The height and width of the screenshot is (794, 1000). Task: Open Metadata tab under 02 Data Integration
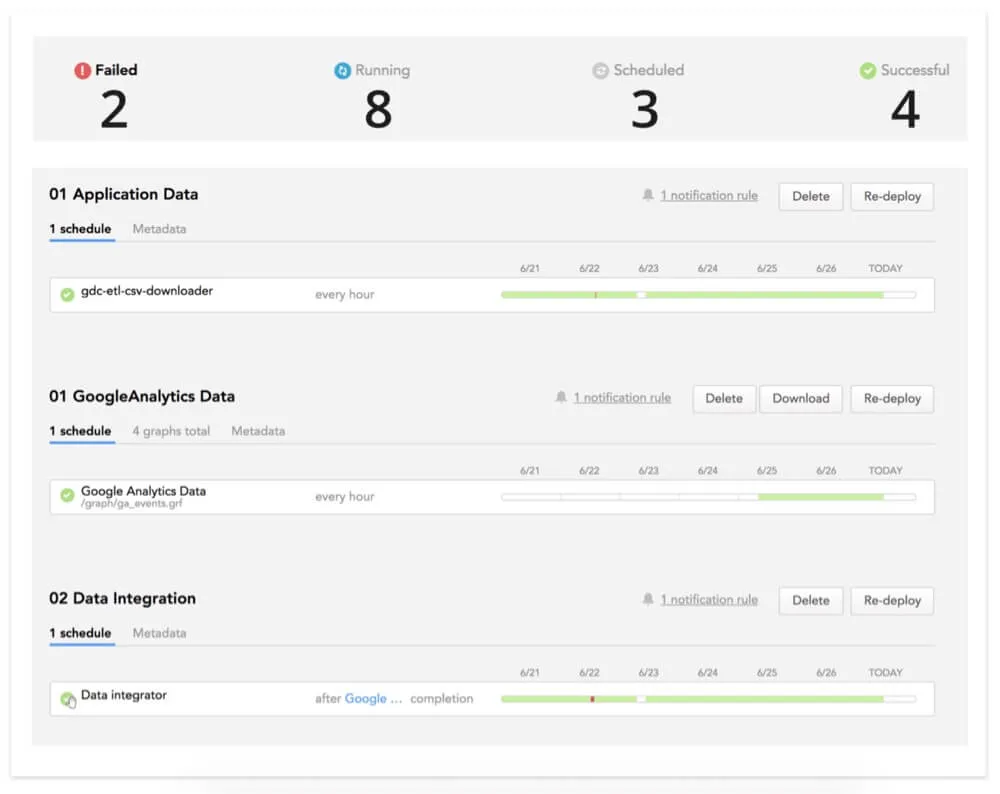(x=159, y=633)
